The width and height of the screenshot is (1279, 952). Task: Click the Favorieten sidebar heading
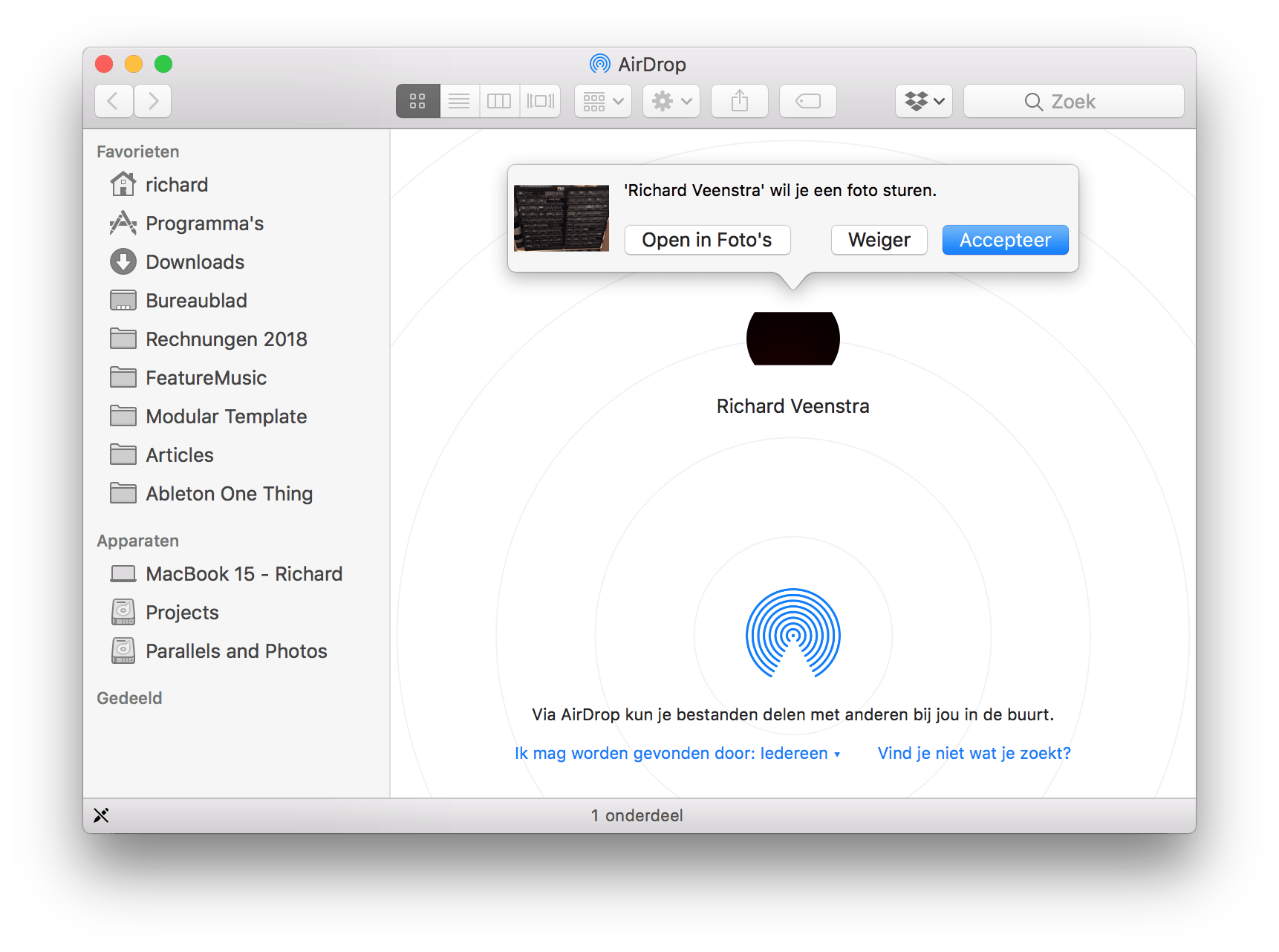[x=138, y=151]
